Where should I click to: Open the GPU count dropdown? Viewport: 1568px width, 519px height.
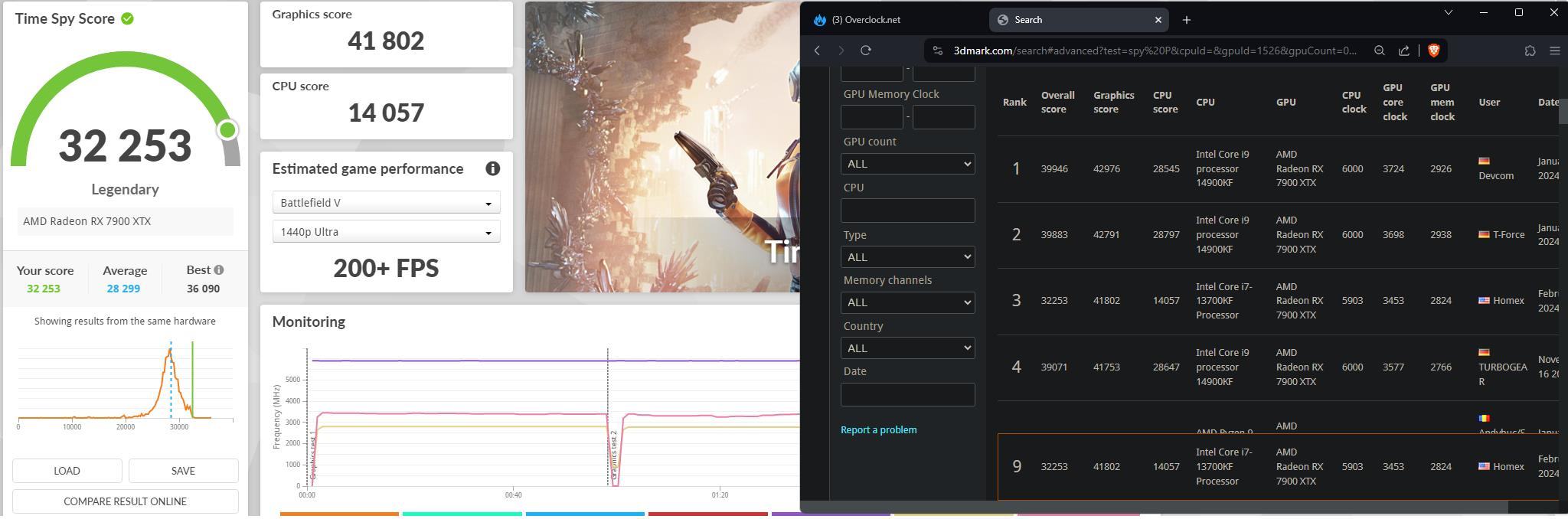tap(907, 164)
